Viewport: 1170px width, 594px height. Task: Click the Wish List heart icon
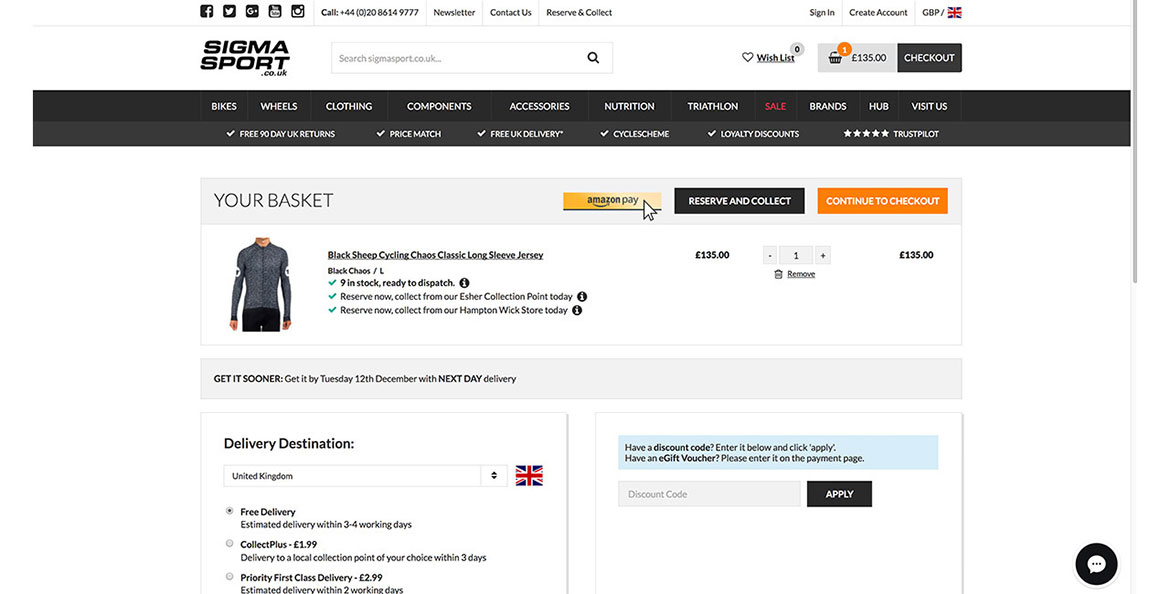(748, 57)
